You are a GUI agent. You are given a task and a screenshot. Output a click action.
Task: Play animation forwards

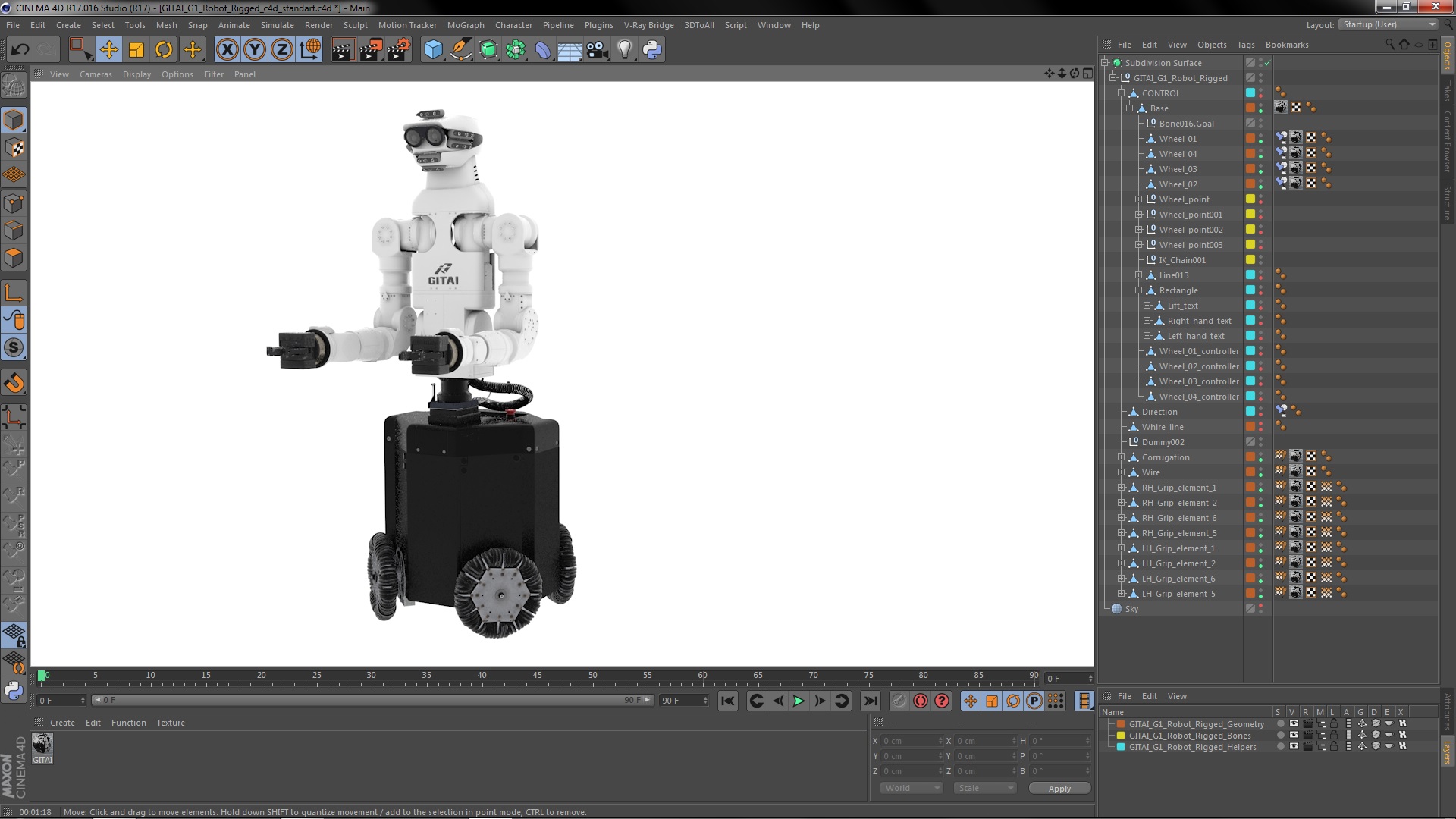coord(799,701)
